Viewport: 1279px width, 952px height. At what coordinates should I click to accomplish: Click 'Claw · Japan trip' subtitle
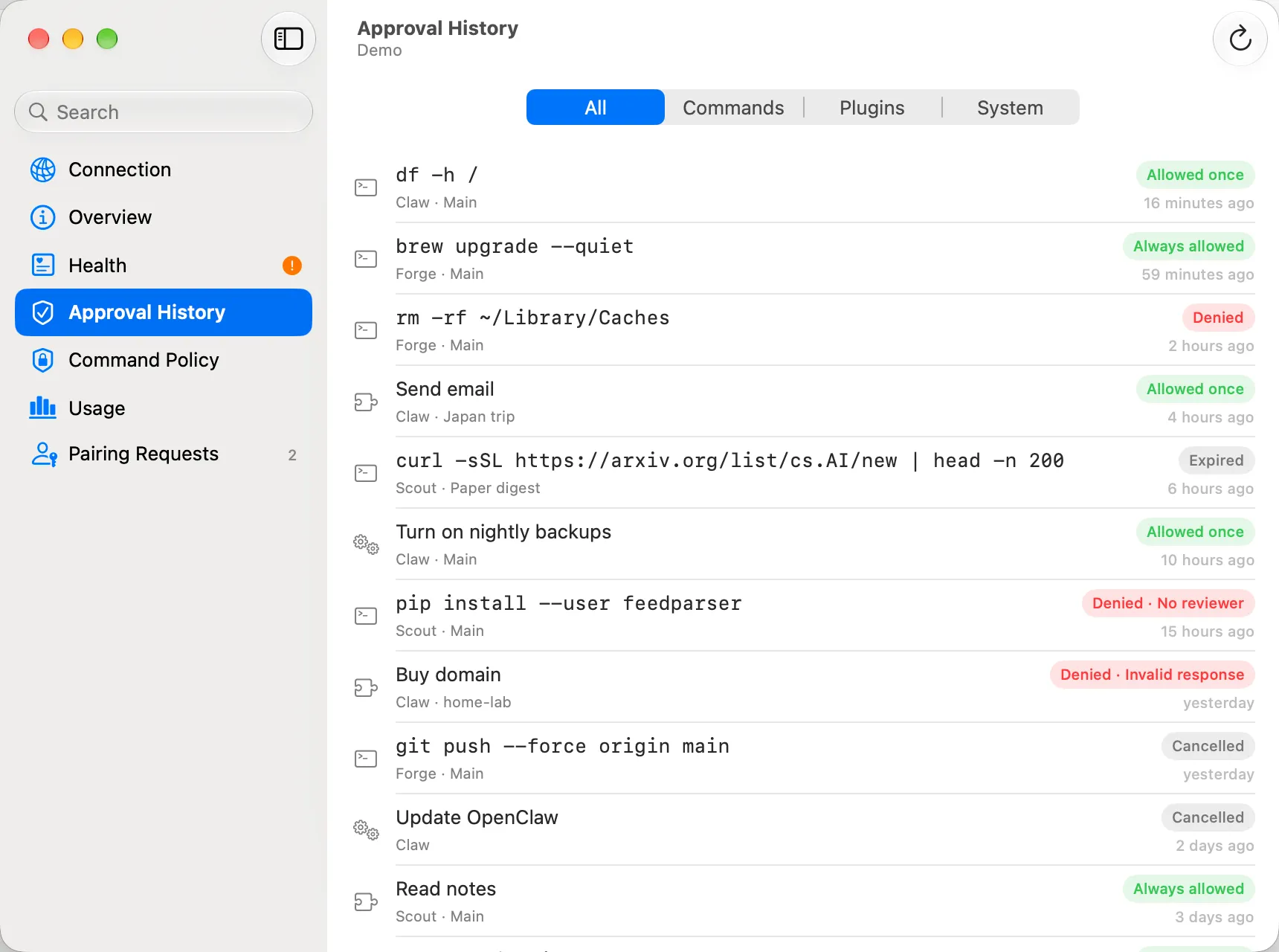[455, 416]
